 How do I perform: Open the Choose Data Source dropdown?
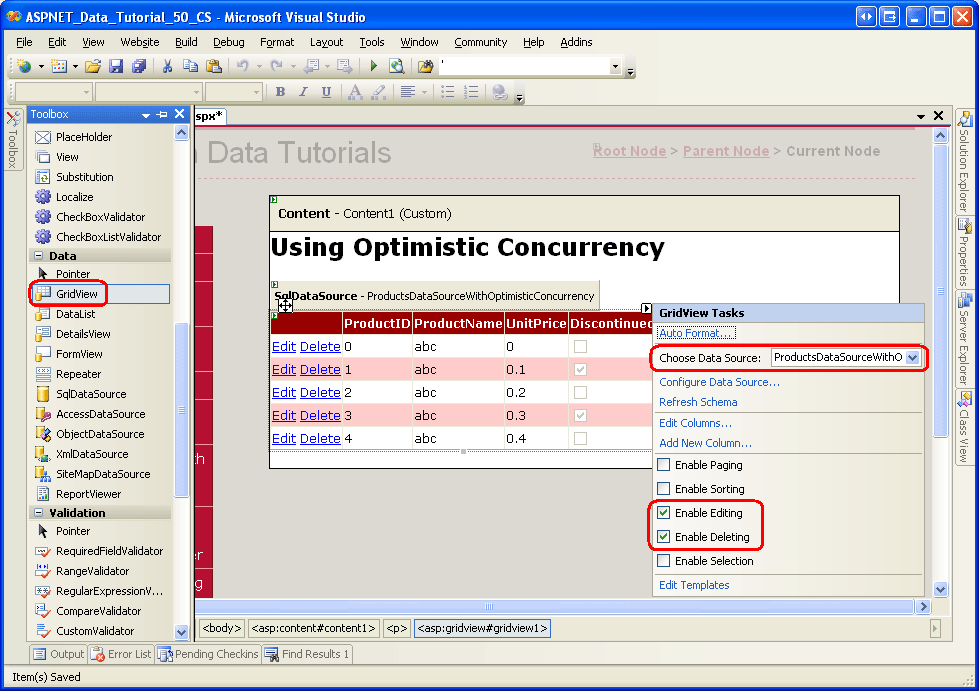[912, 358]
